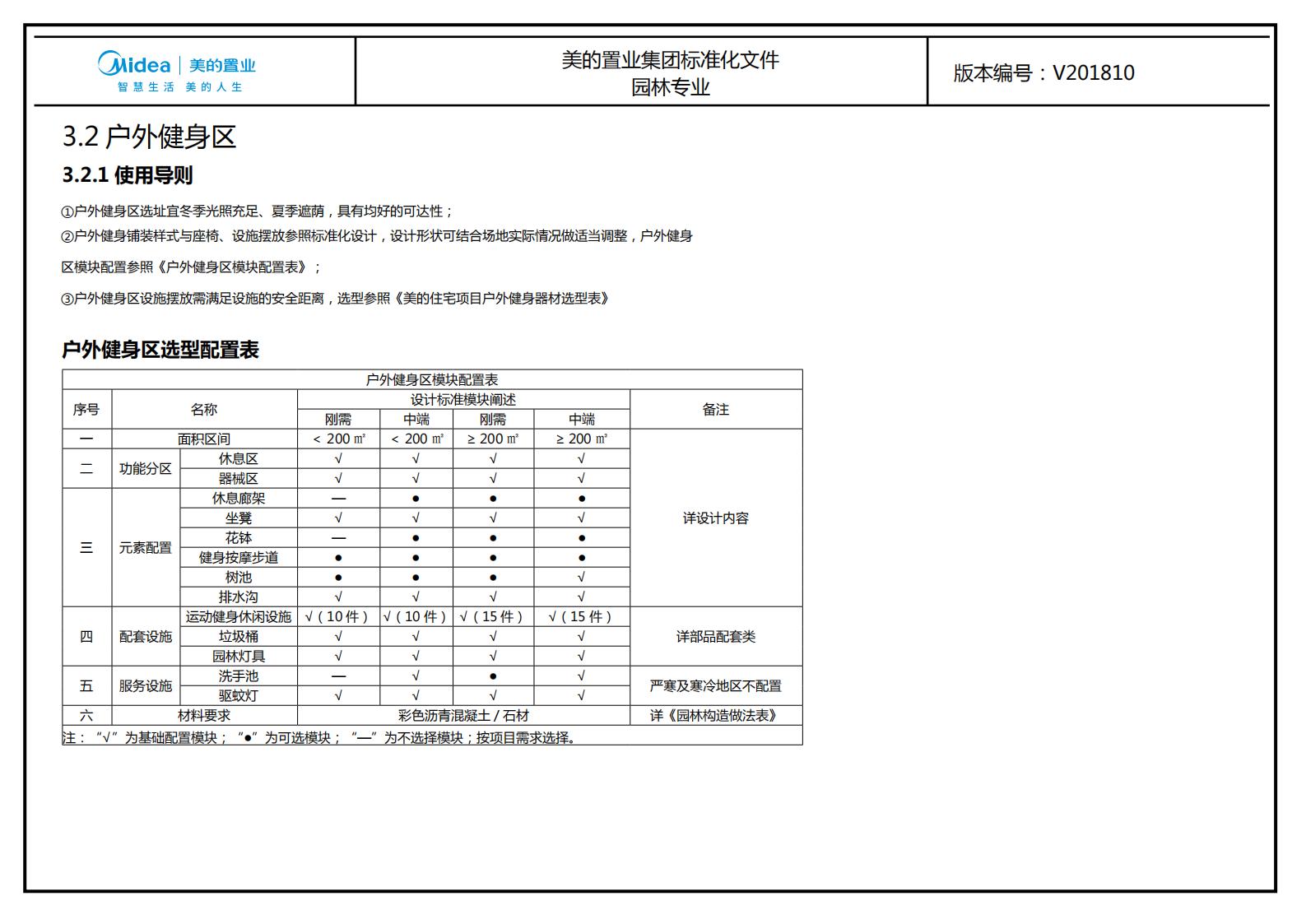
Task: Click the 序号 column header
Action: point(86,410)
